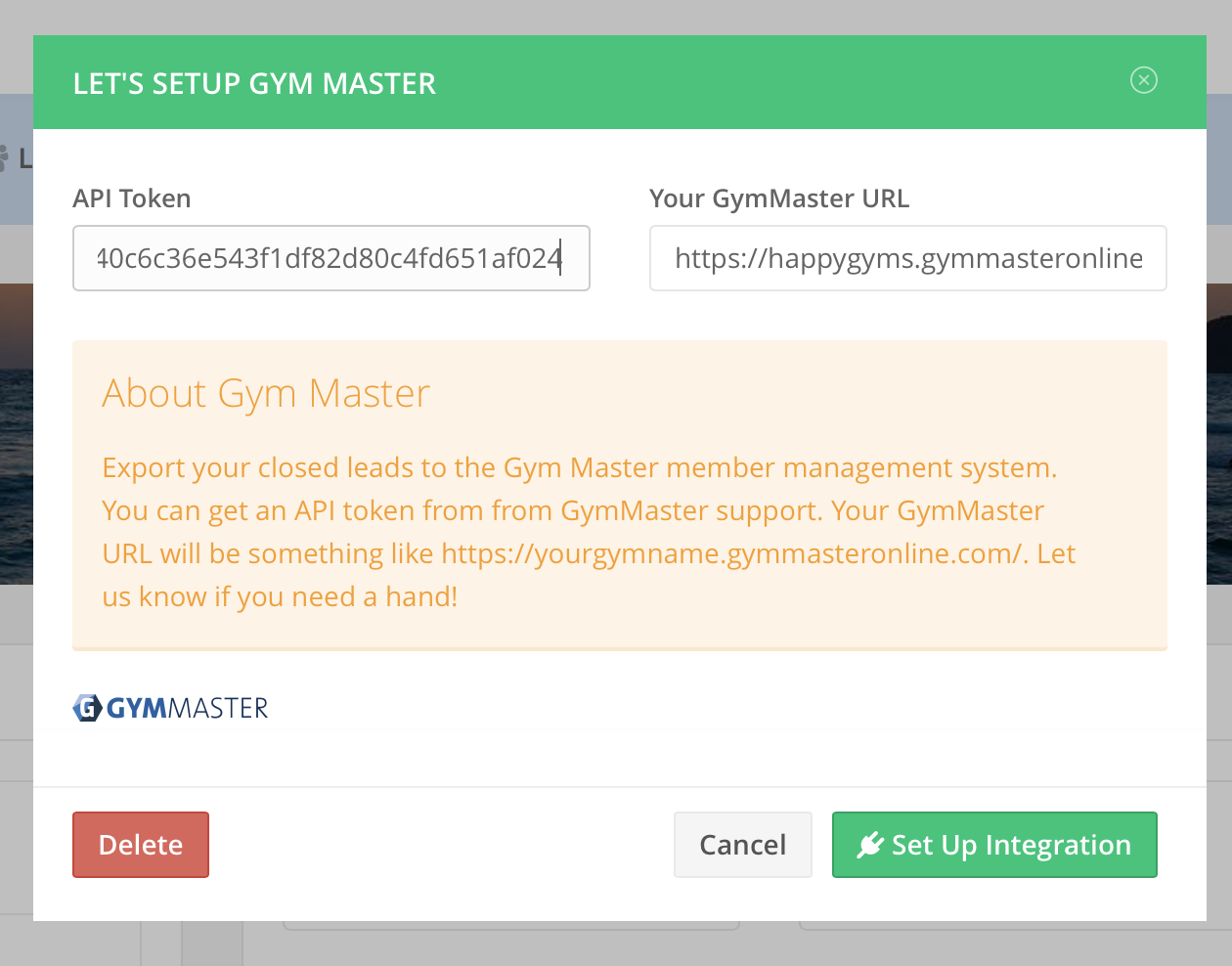Click the 'API Token' label
Viewport: 1232px width, 966px height.
tap(132, 198)
